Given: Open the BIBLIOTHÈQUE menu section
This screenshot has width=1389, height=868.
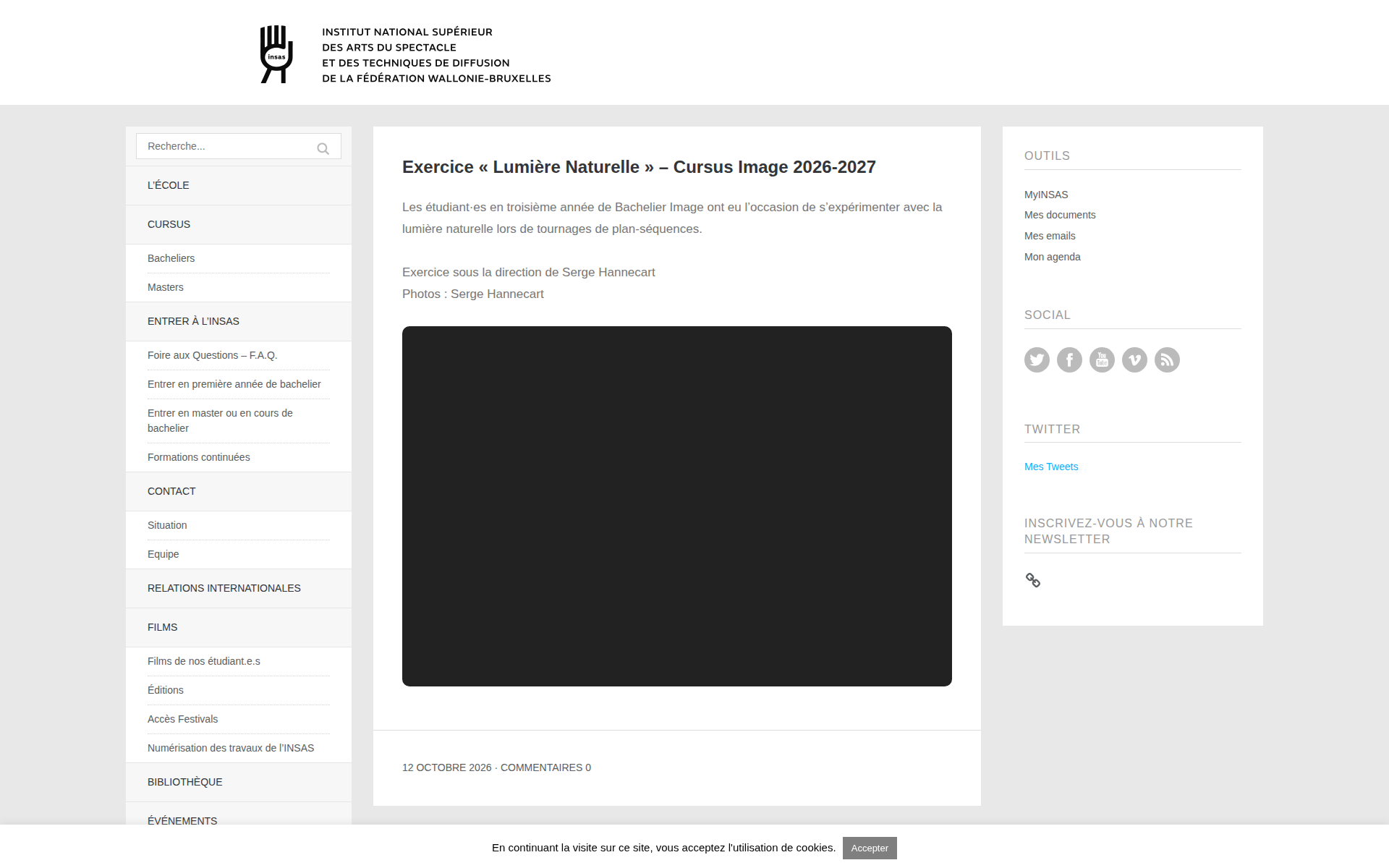Looking at the screenshot, I should pos(239,782).
